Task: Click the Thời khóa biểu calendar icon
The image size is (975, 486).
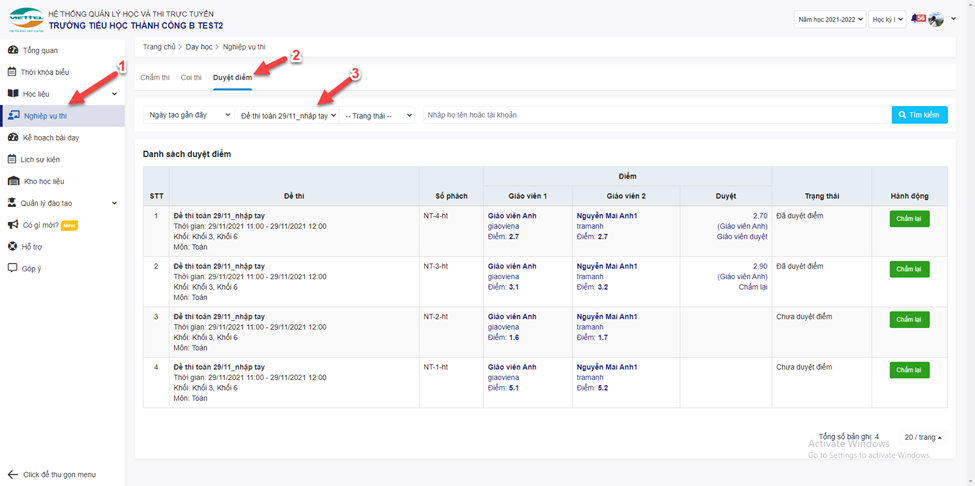Action: [x=12, y=72]
